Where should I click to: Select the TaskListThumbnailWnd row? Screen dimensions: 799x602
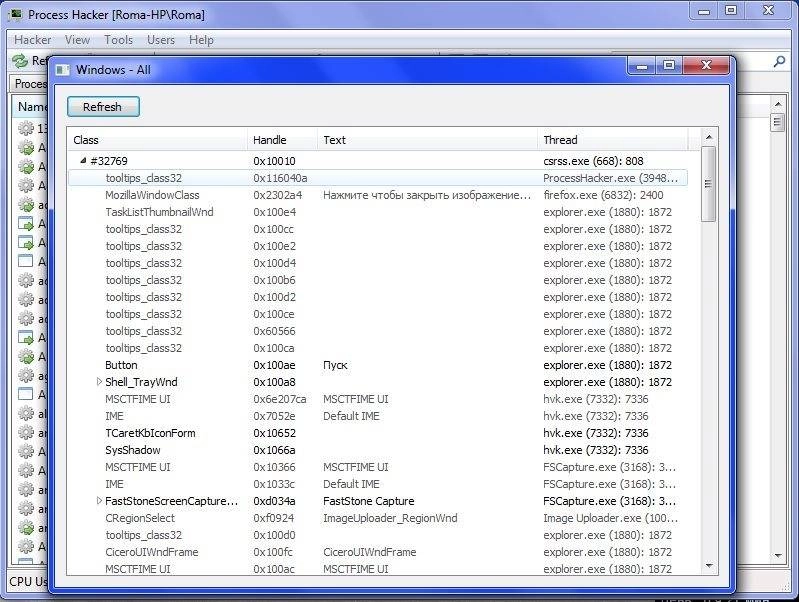(x=378, y=212)
